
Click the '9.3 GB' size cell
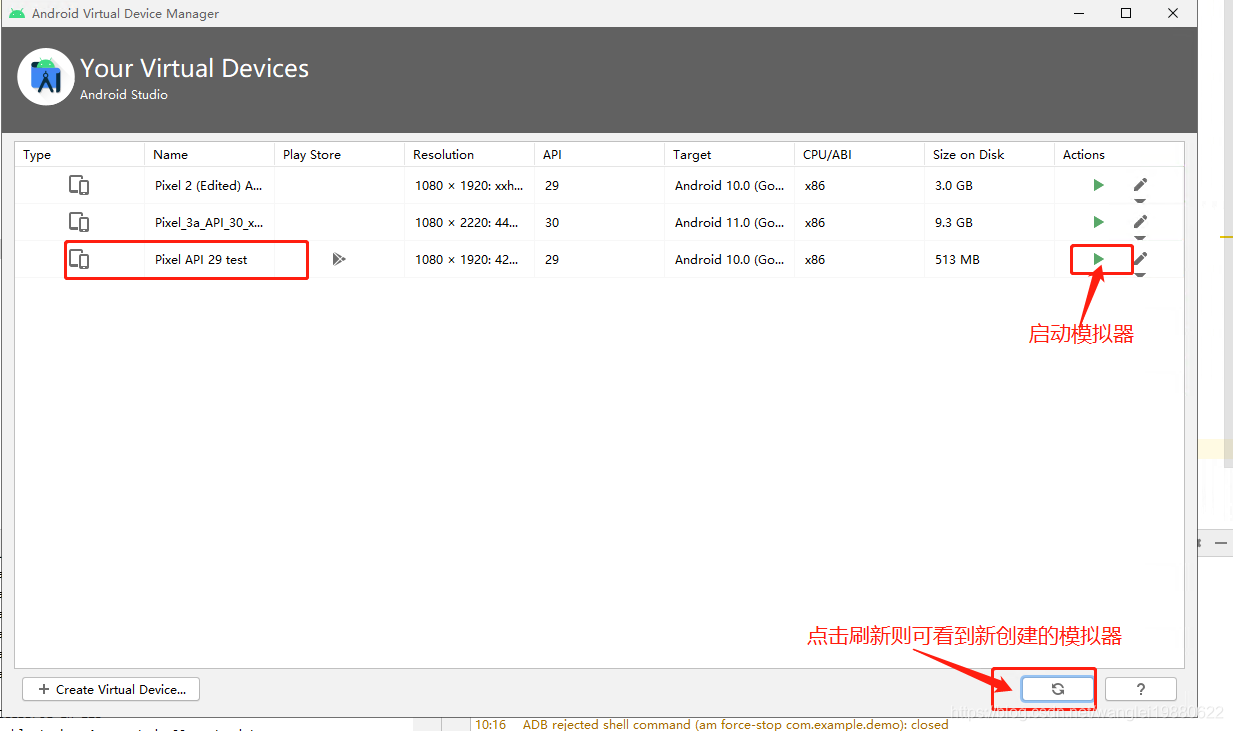coord(990,222)
